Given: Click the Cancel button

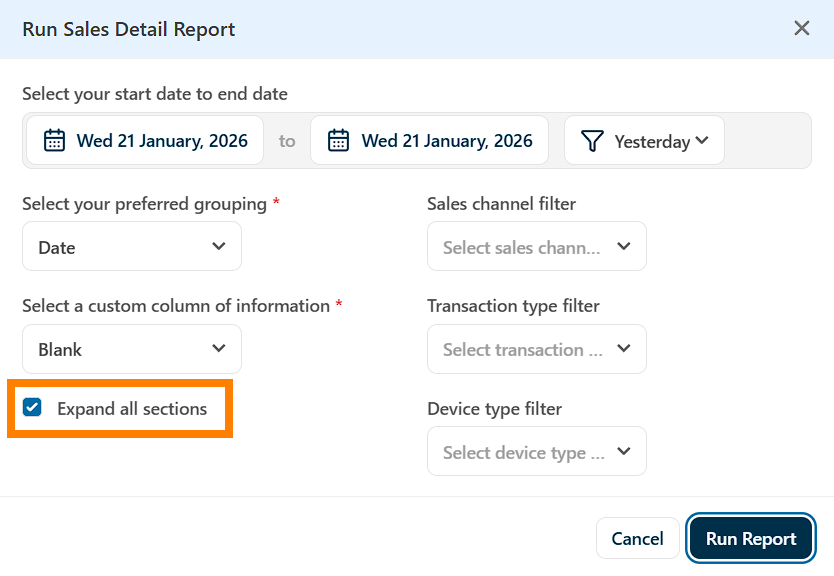Looking at the screenshot, I should pyautogui.click(x=637, y=538).
